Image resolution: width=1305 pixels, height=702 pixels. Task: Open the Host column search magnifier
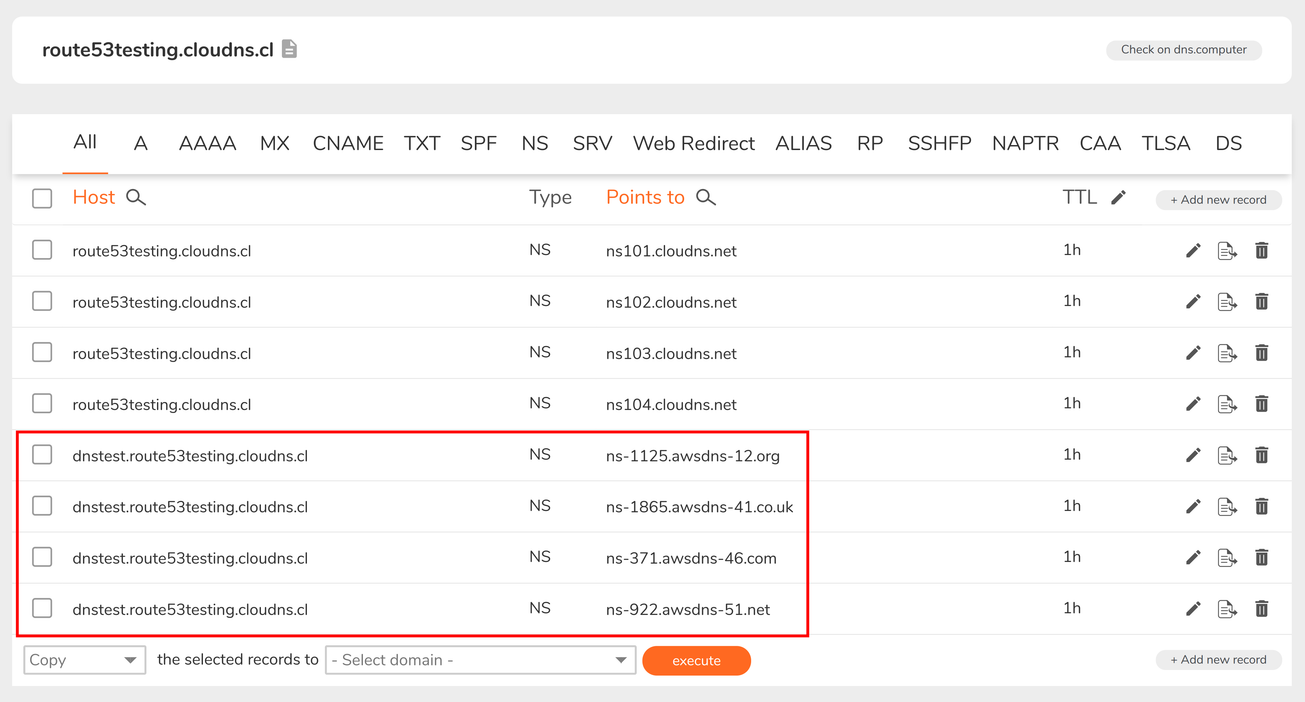click(135, 197)
